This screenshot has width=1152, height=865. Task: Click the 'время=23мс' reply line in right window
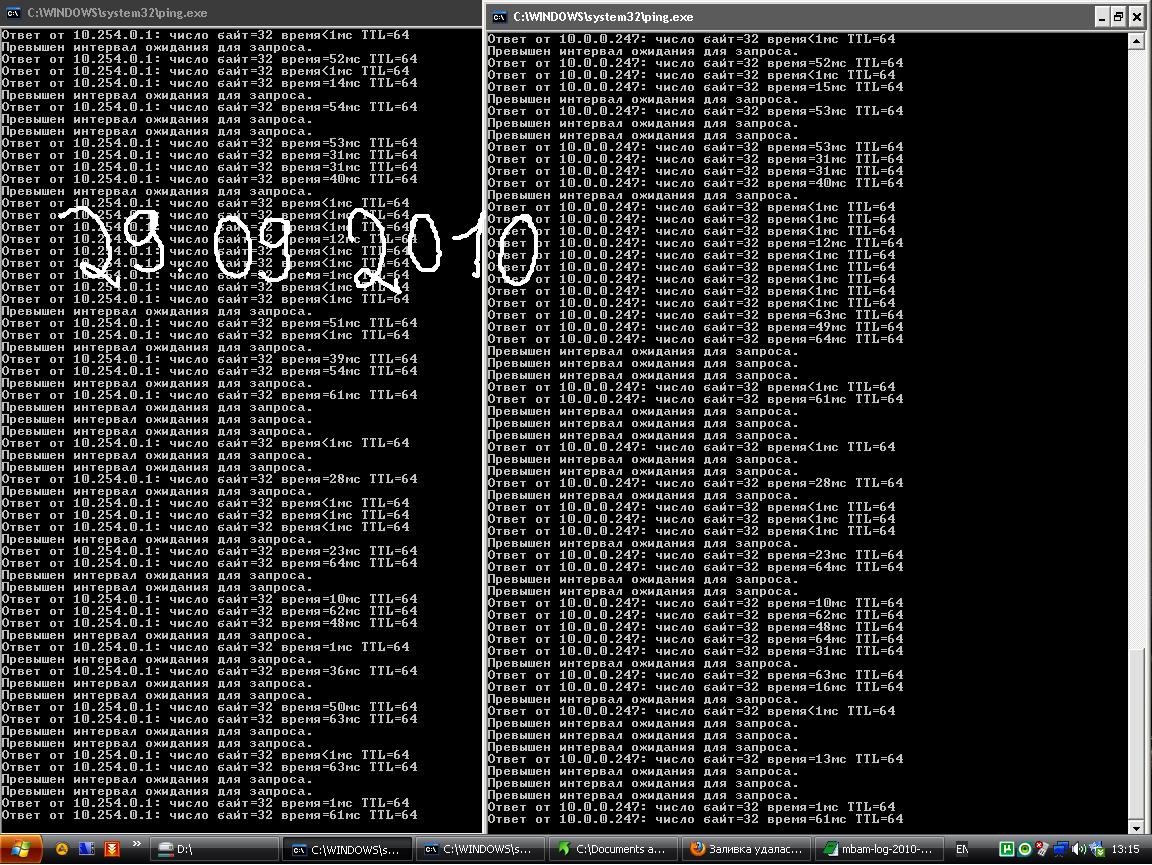click(x=695, y=555)
